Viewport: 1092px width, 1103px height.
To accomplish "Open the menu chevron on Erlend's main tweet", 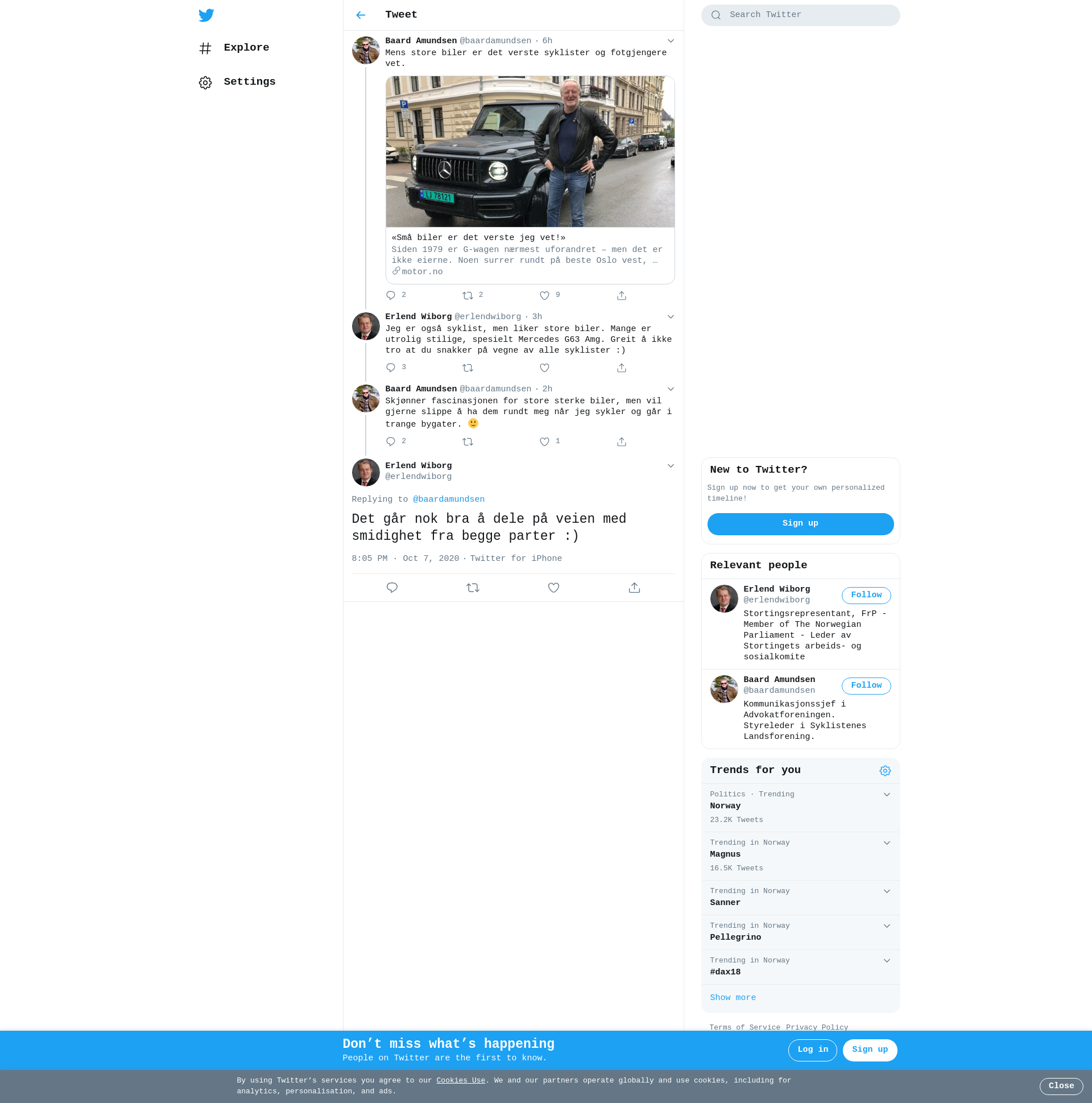I will tap(671, 466).
